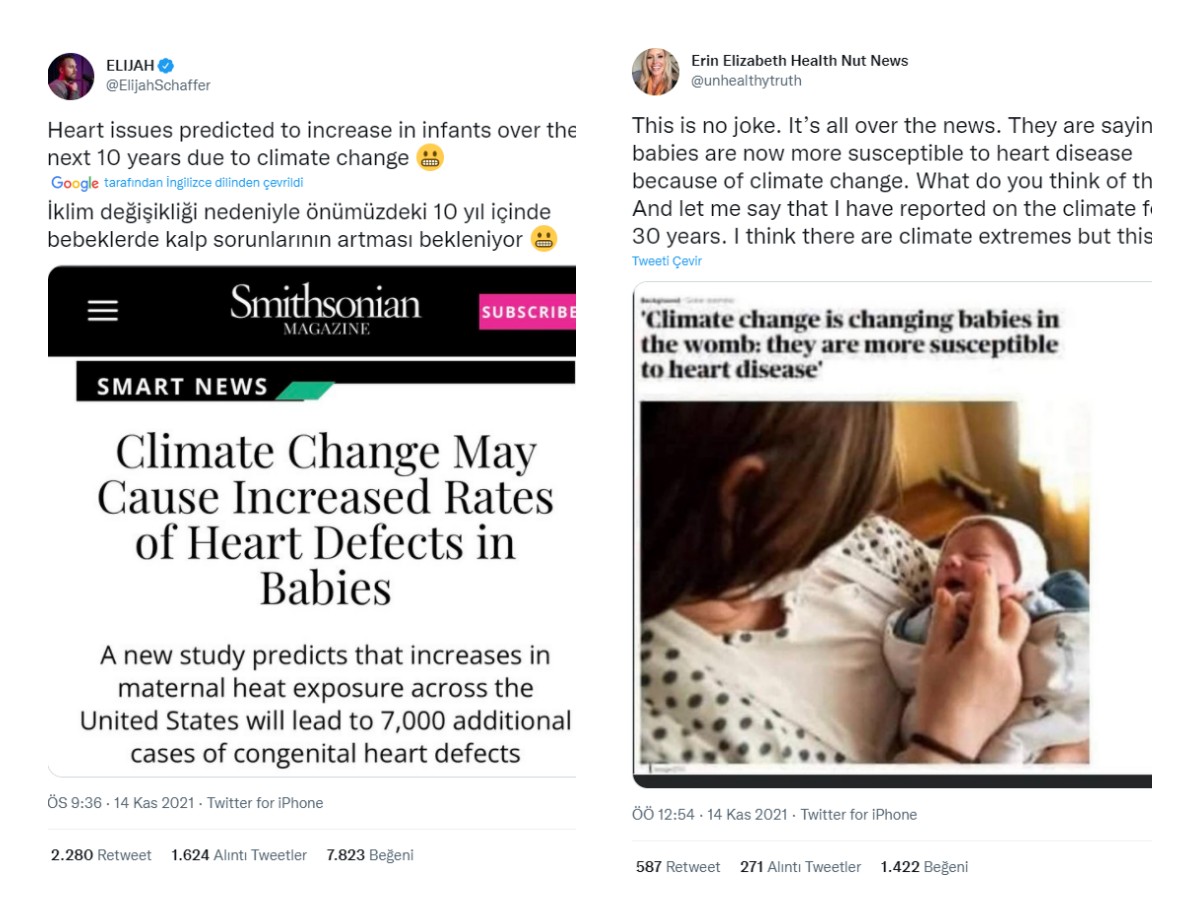Show the 1.422 Beğeni likes list
Image resolution: width=1200 pixels, height=924 pixels.
point(924,867)
